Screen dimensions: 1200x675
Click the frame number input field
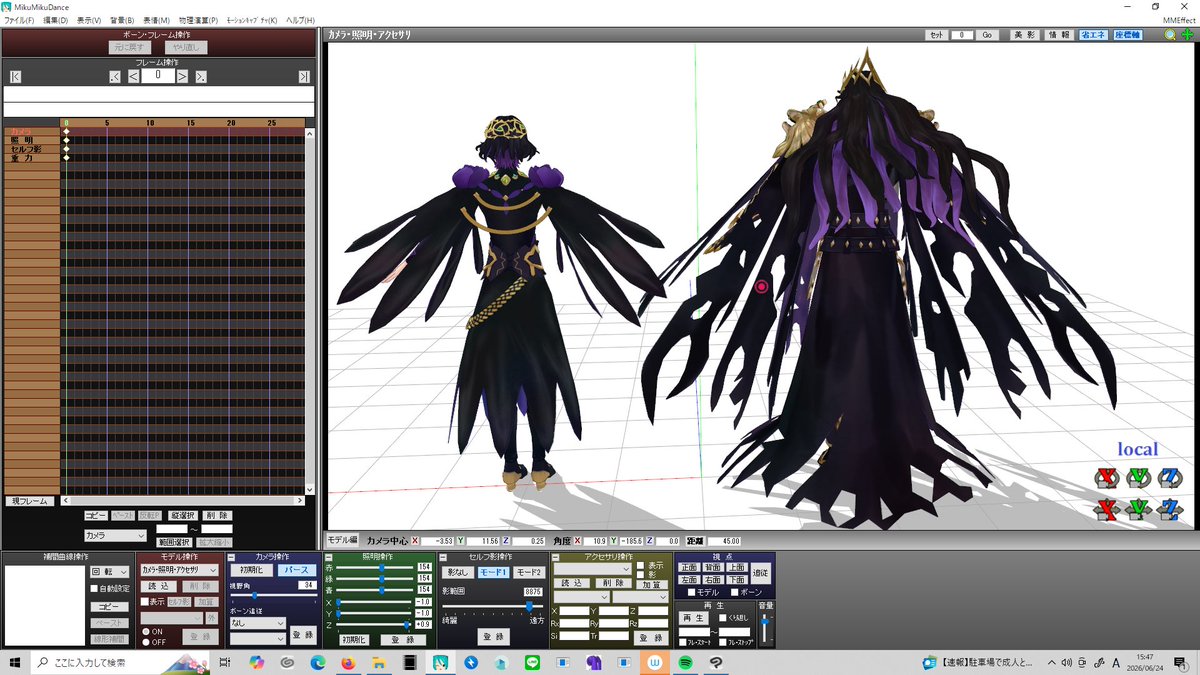click(x=157, y=76)
